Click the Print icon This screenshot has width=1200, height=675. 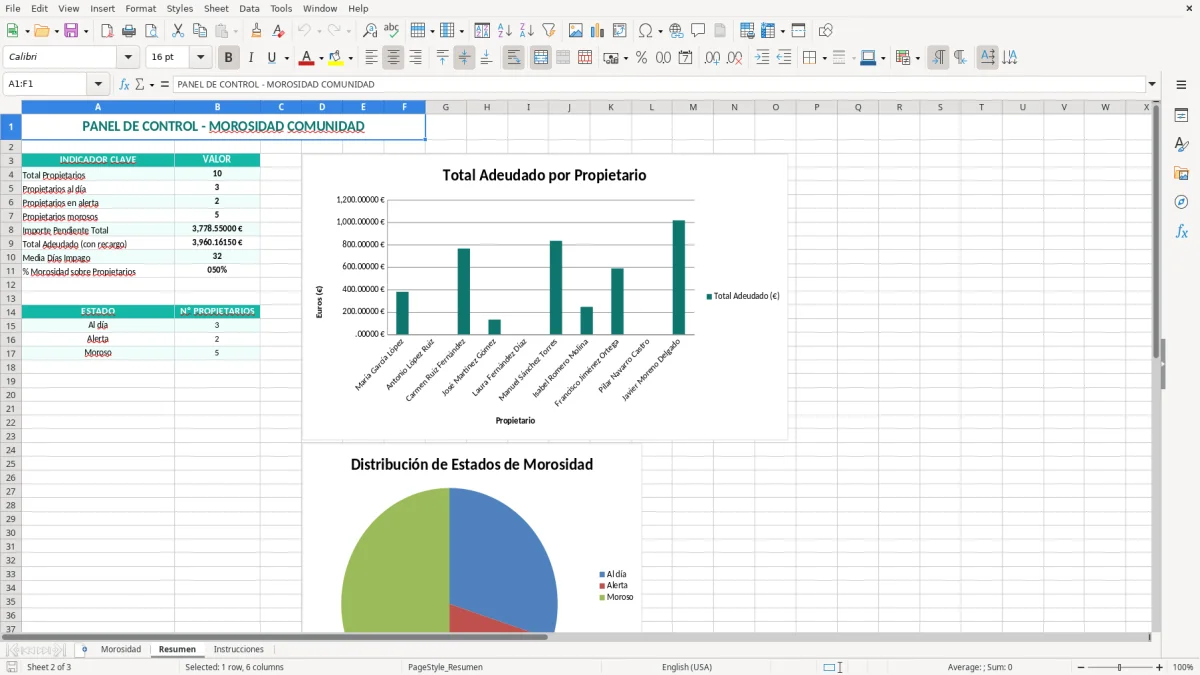click(129, 31)
